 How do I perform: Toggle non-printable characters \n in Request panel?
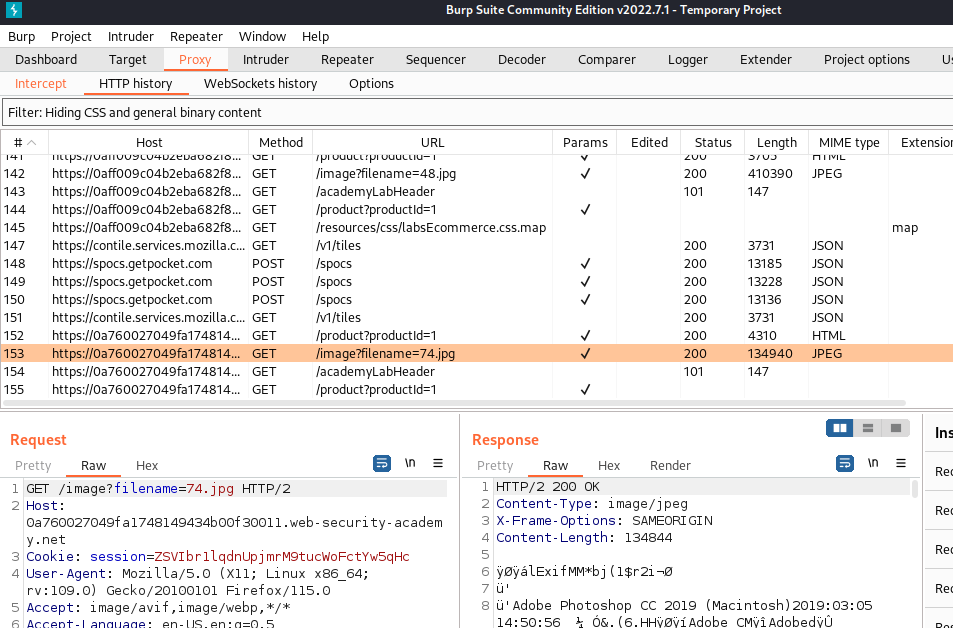(410, 463)
